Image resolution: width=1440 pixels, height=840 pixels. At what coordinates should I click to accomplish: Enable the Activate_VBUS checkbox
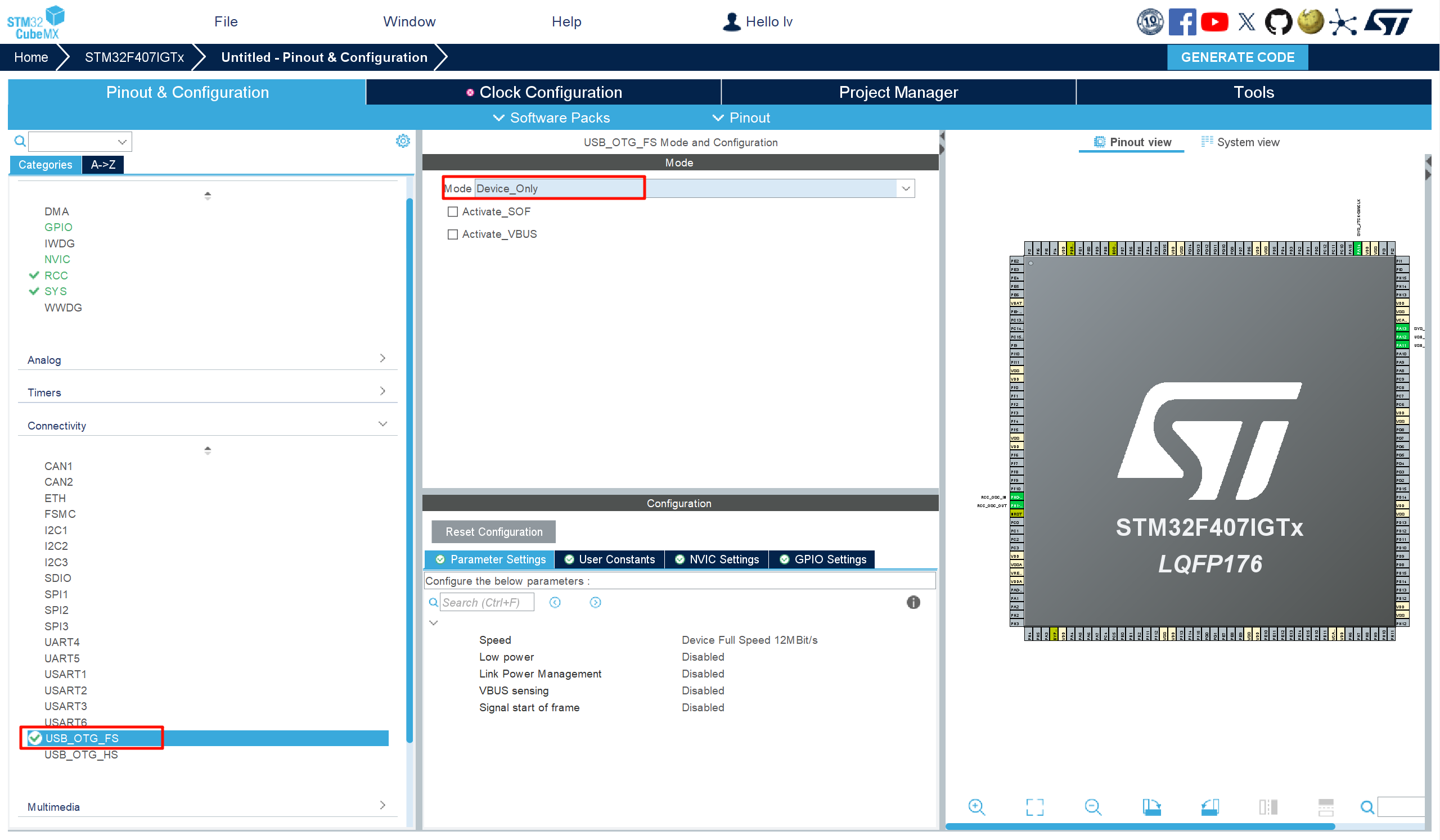(453, 234)
